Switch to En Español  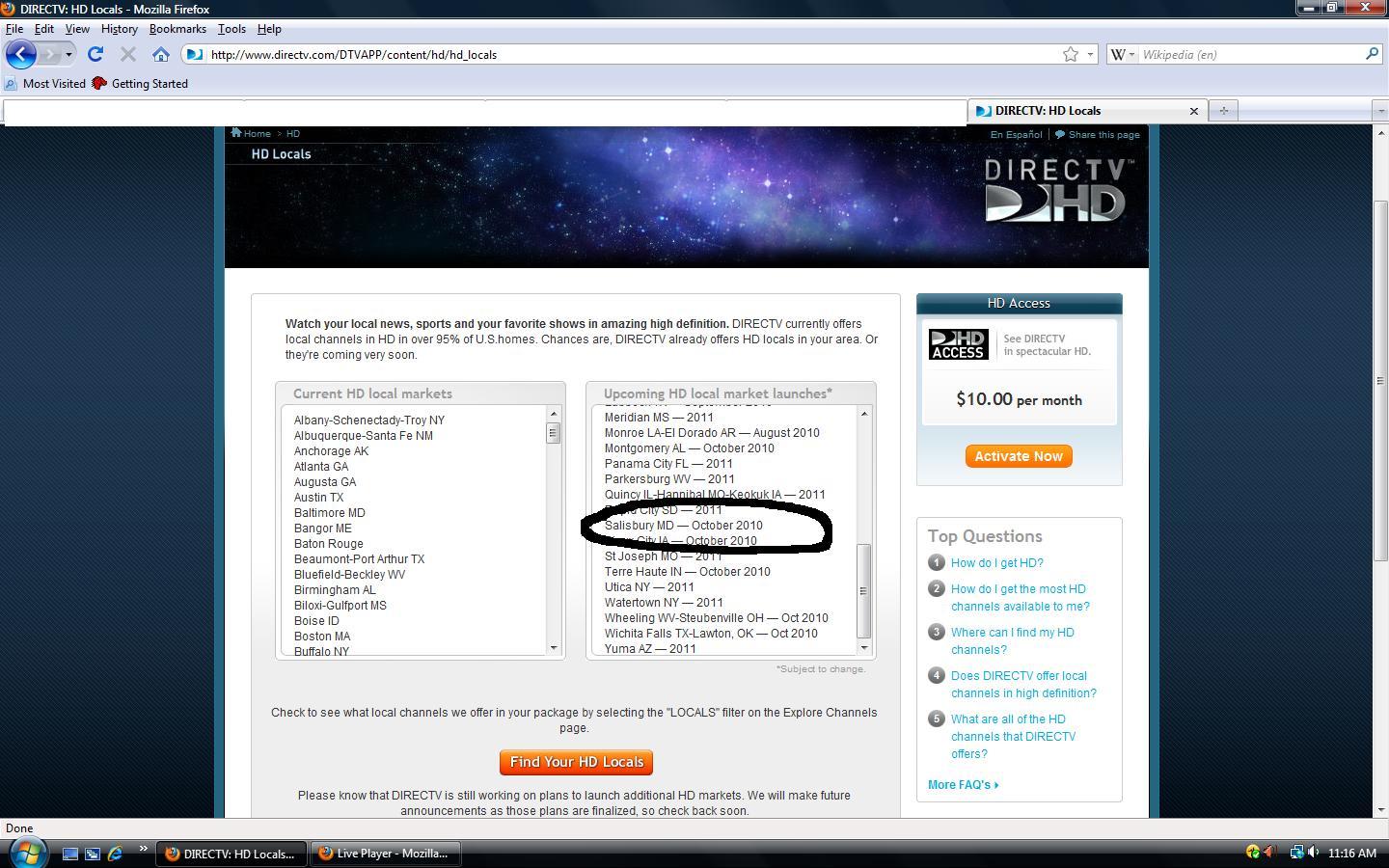pyautogui.click(x=1016, y=134)
